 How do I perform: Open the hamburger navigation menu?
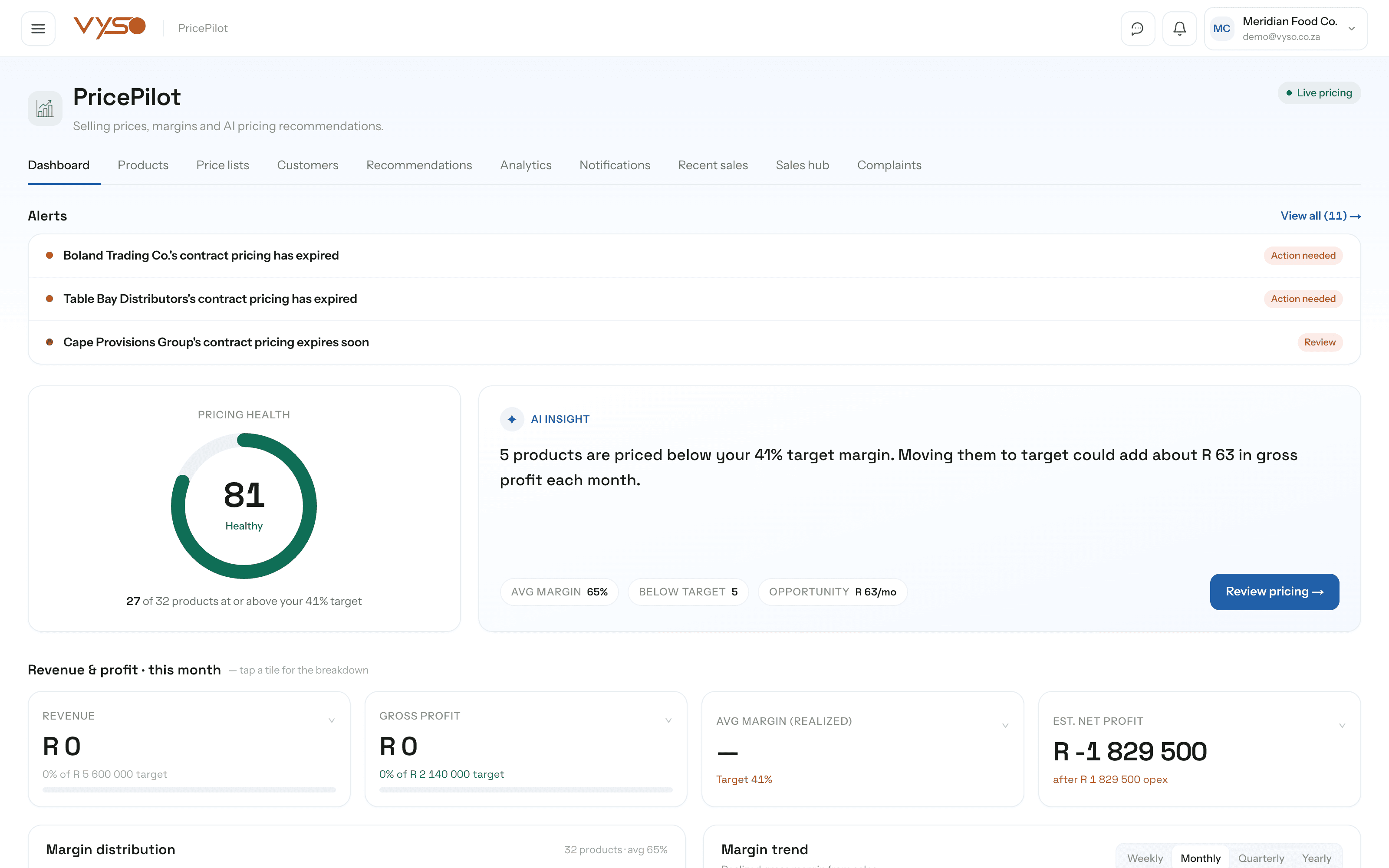tap(38, 28)
